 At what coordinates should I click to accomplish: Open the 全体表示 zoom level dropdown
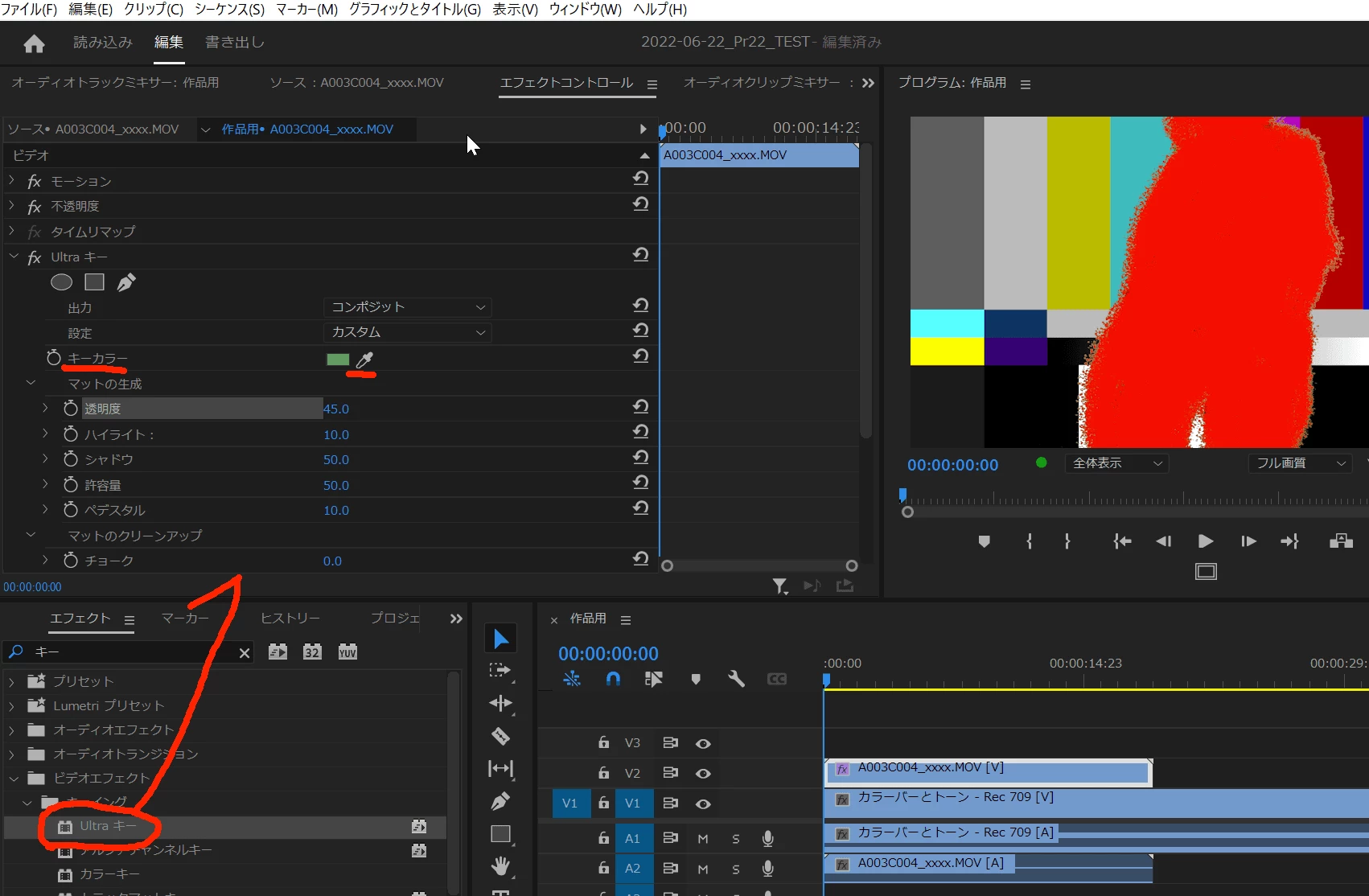pos(1116,463)
